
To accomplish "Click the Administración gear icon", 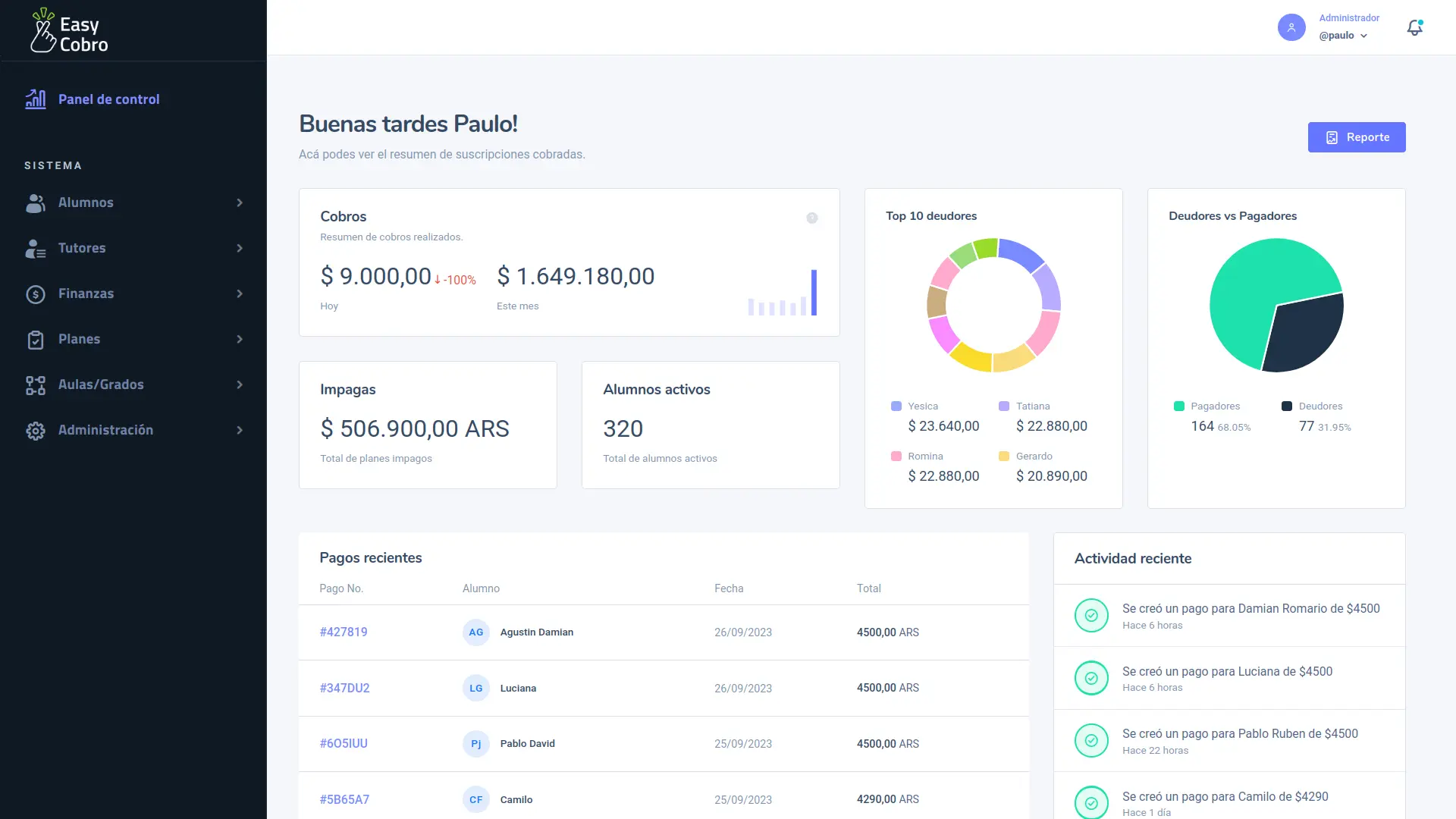I will coord(36,431).
